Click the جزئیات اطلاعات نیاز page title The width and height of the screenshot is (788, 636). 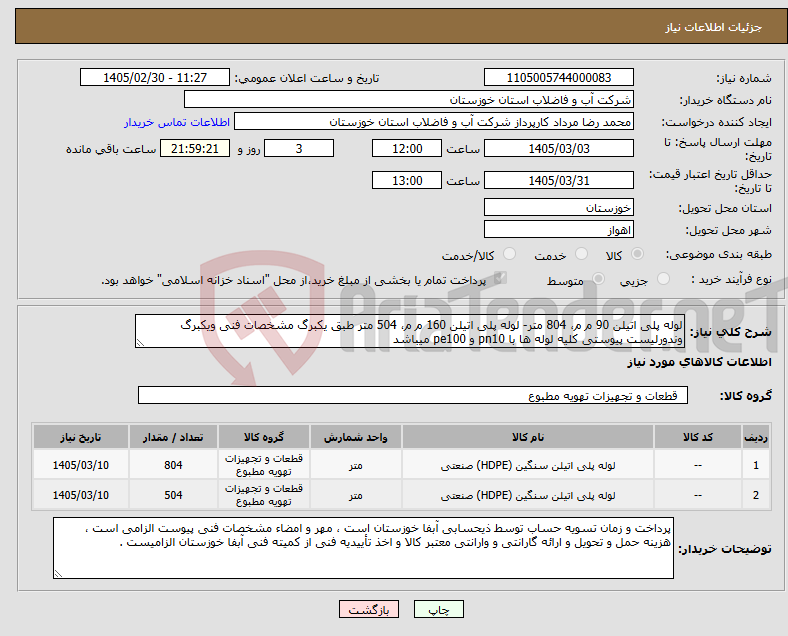click(714, 27)
